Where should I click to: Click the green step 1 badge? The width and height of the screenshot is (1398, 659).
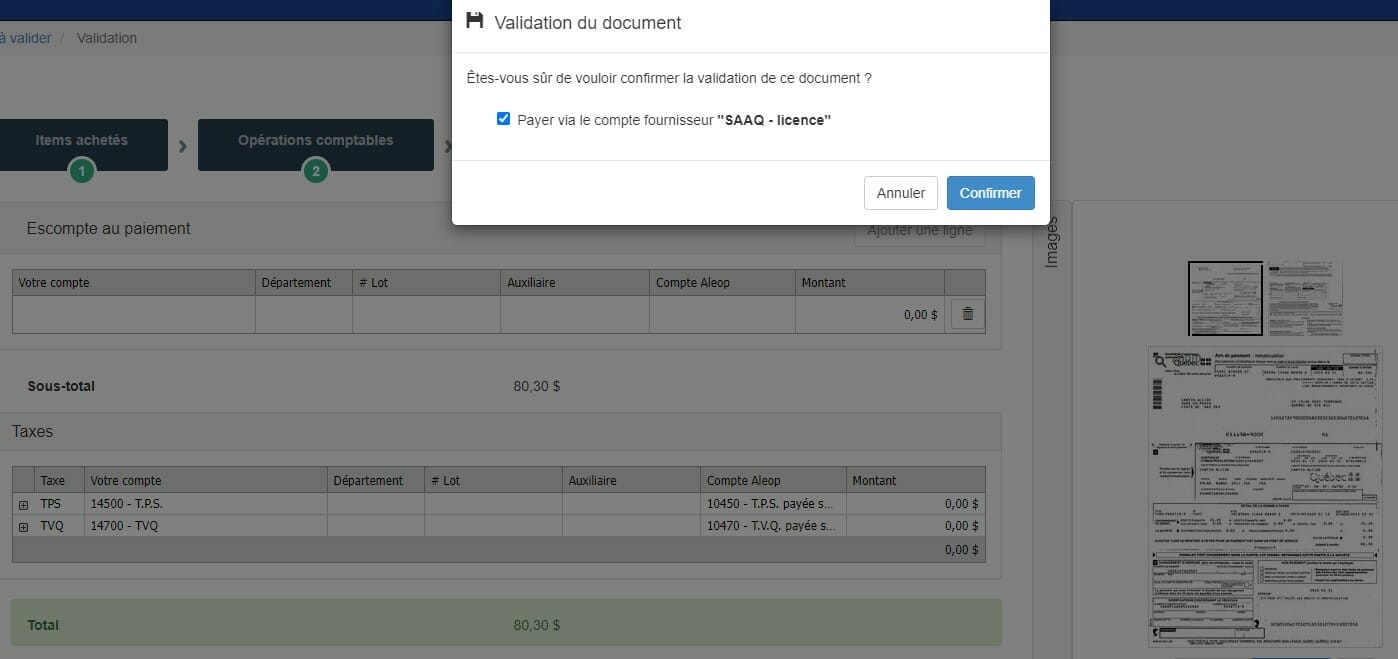pos(82,171)
